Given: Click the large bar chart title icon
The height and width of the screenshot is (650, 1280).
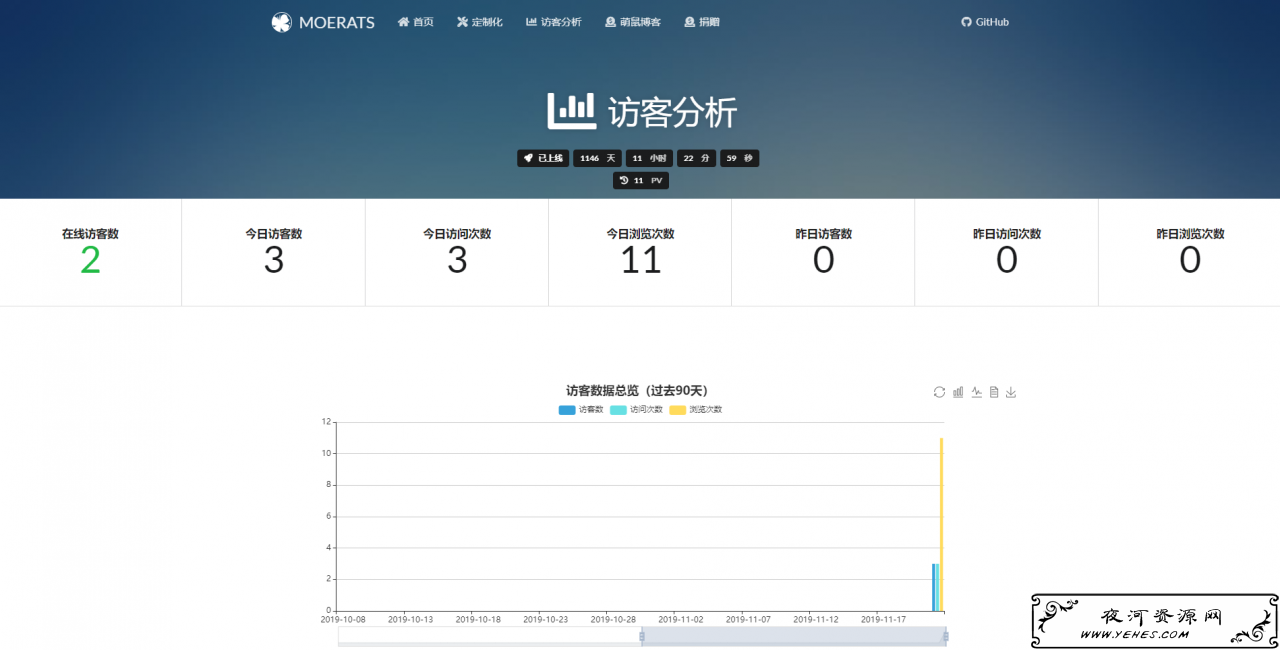Looking at the screenshot, I should pyautogui.click(x=572, y=111).
